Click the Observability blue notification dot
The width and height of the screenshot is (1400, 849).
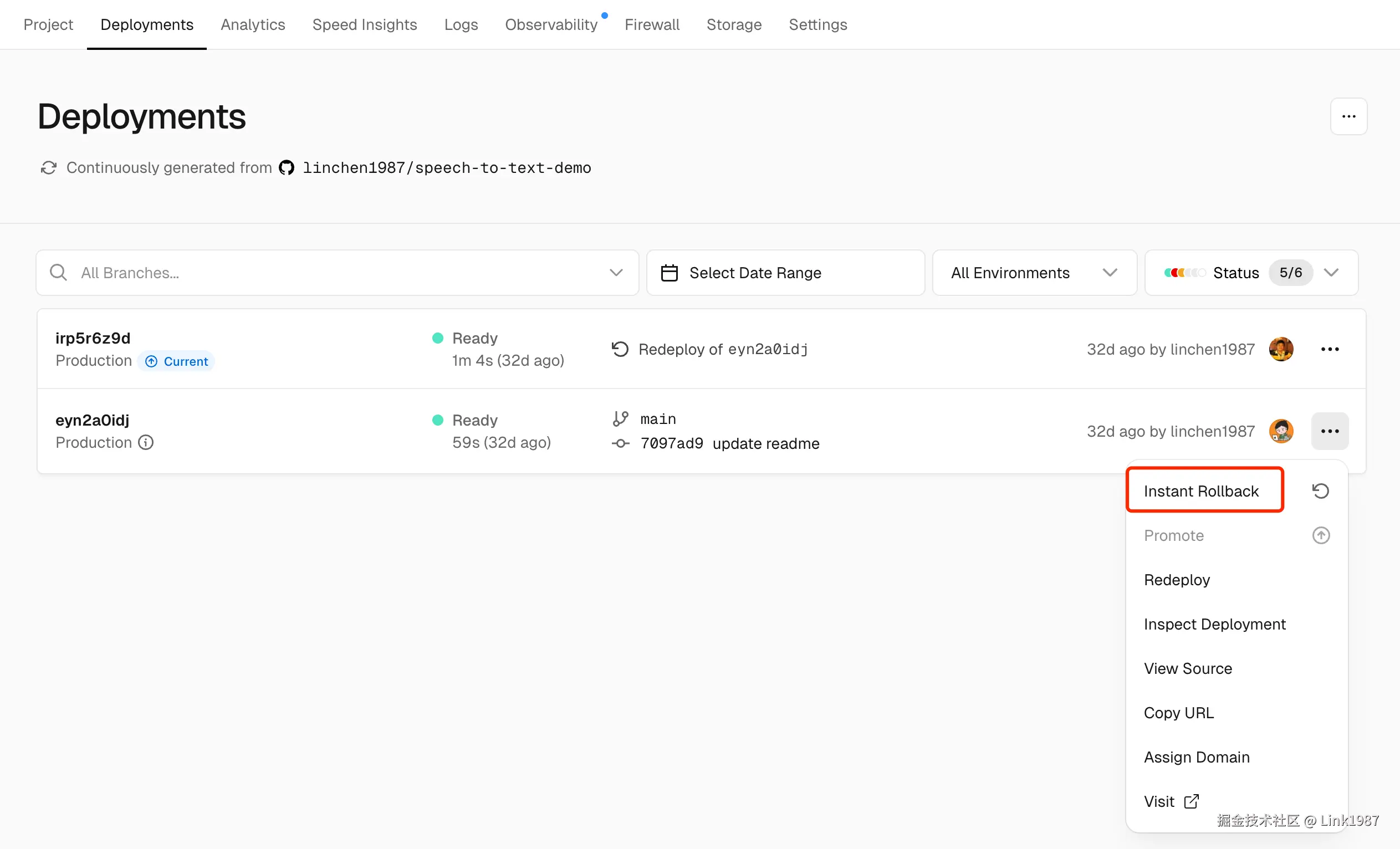[x=605, y=16]
